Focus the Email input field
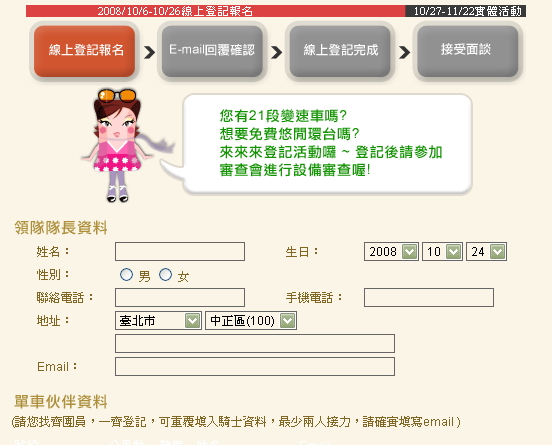This screenshot has width=552, height=445. tap(255, 366)
